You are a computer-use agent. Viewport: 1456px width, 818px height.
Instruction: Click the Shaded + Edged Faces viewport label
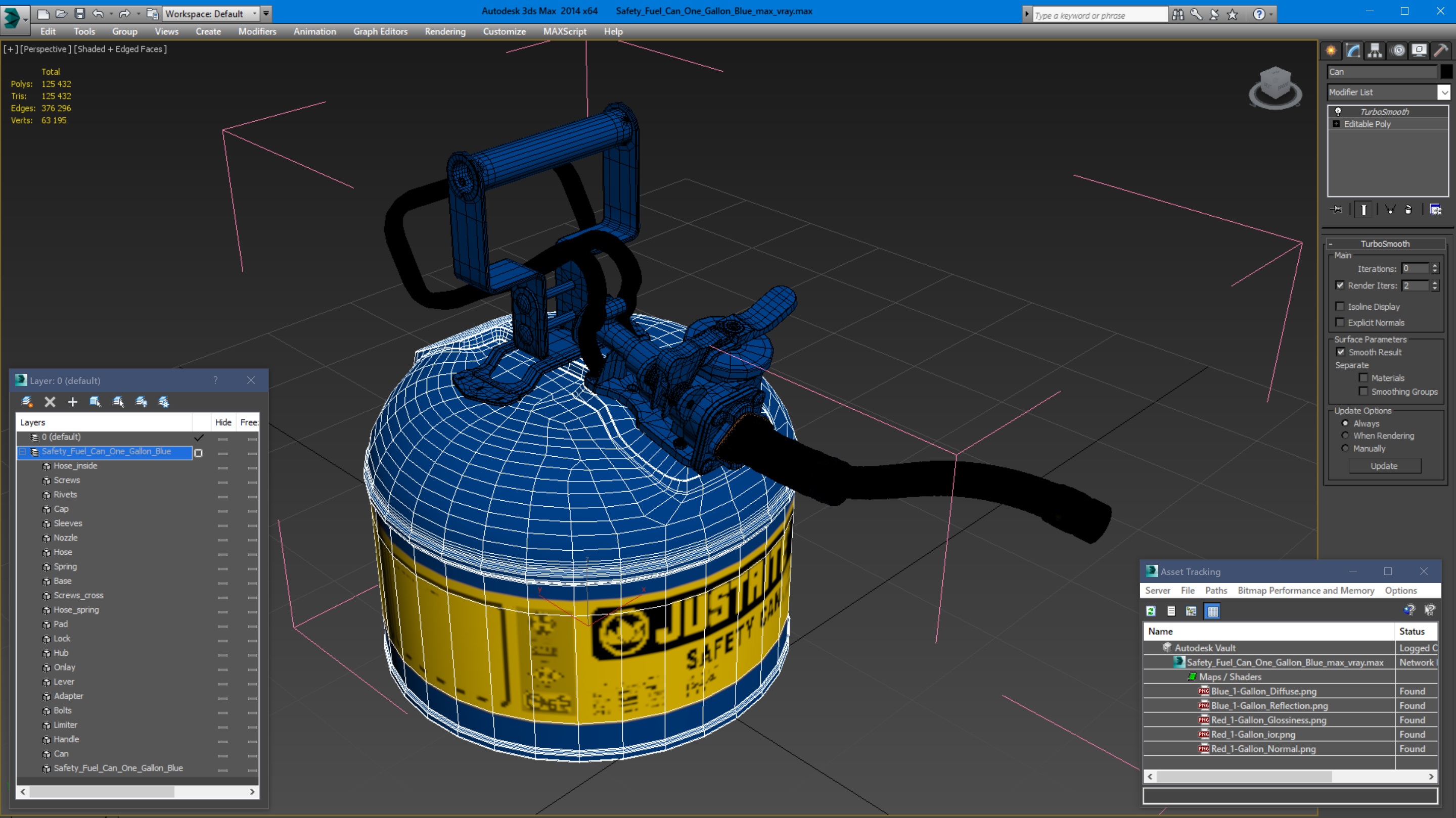click(121, 49)
